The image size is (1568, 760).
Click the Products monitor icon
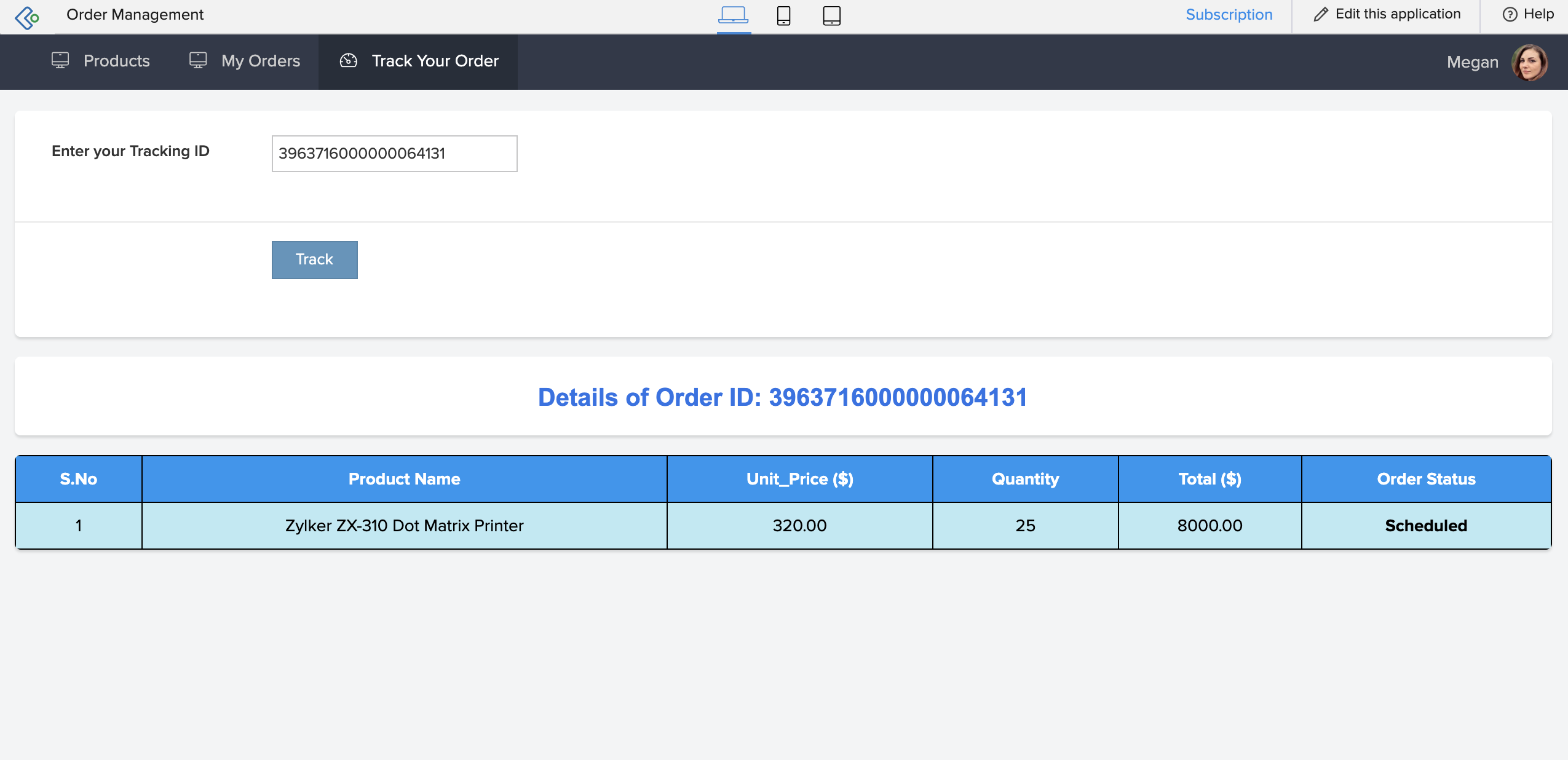pos(60,60)
